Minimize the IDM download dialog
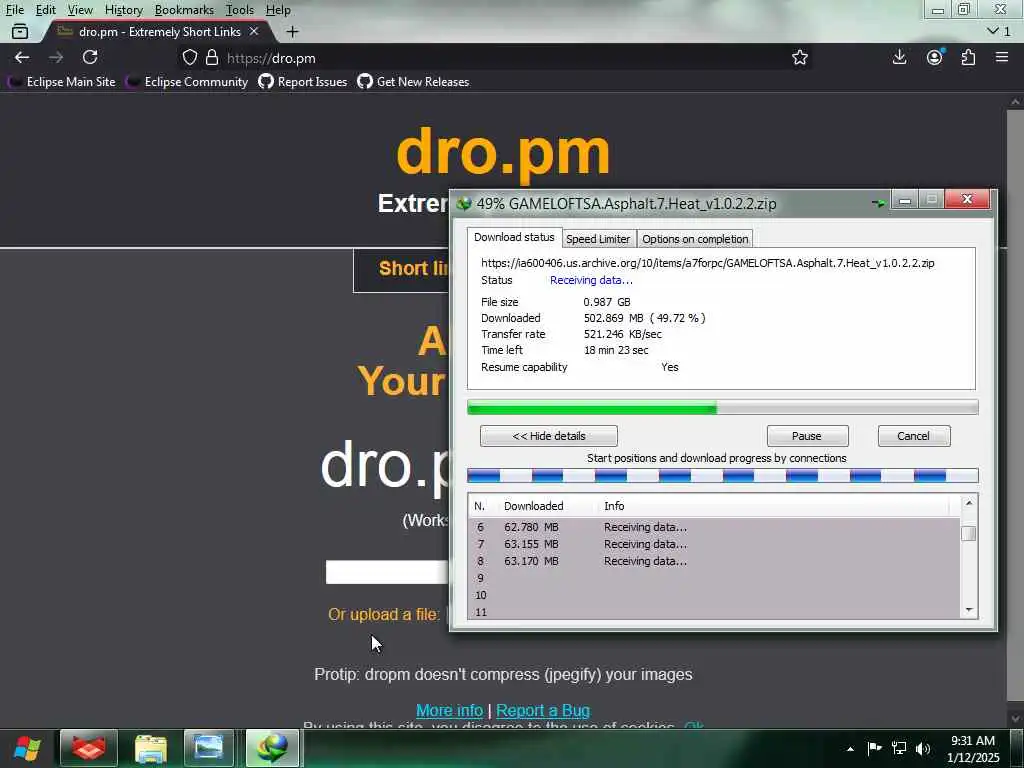Image resolution: width=1024 pixels, height=768 pixels. tap(904, 200)
